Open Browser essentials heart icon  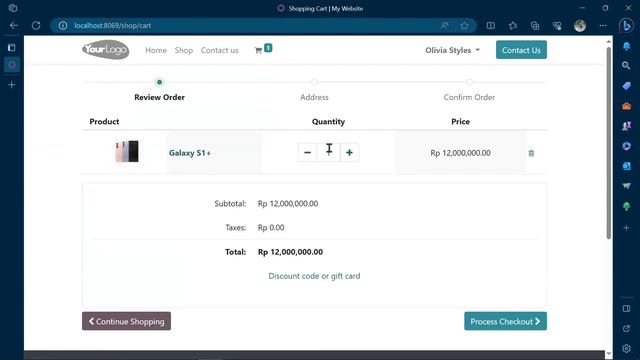(557, 25)
